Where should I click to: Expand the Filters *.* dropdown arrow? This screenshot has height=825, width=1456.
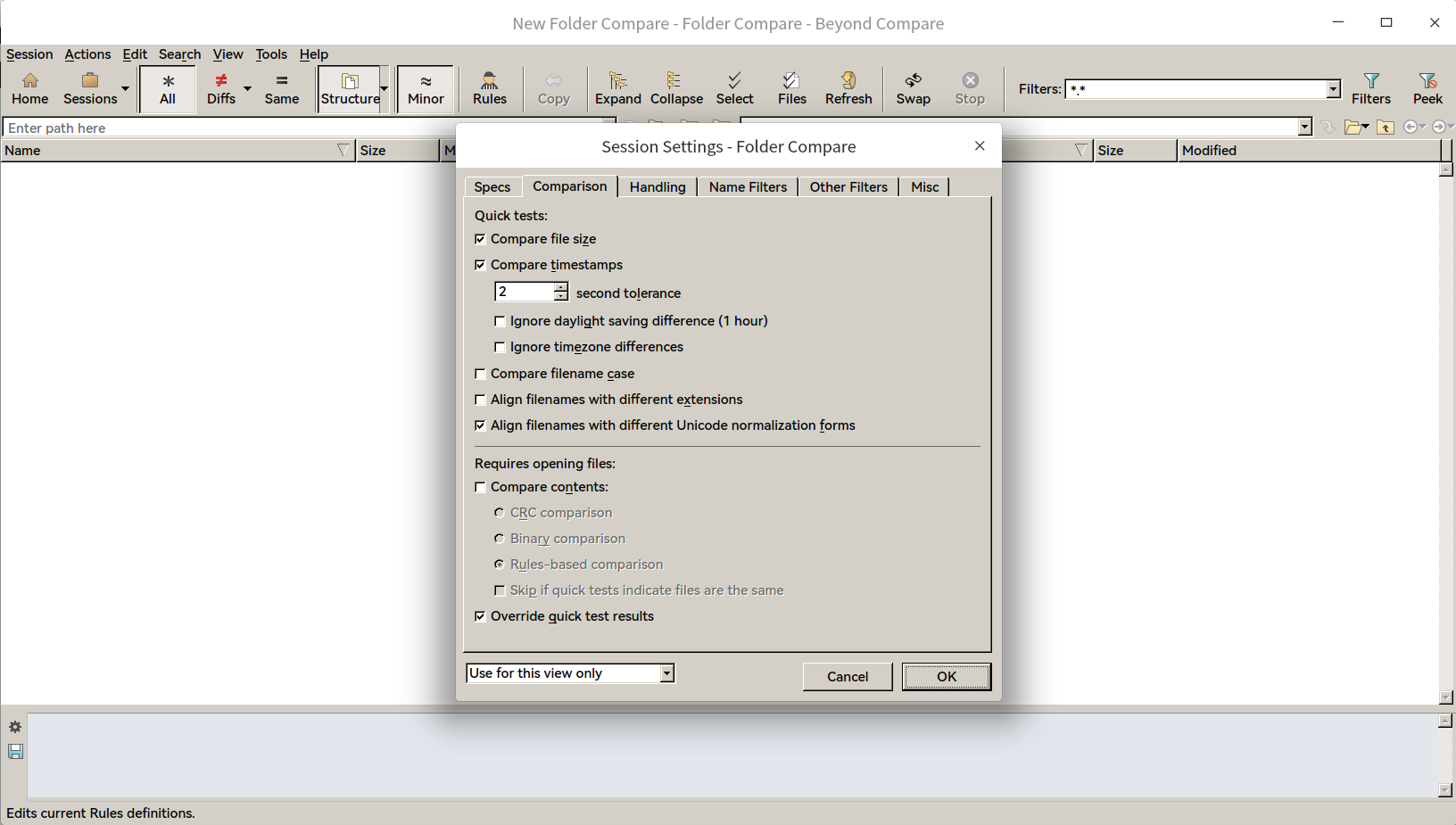pos(1333,89)
